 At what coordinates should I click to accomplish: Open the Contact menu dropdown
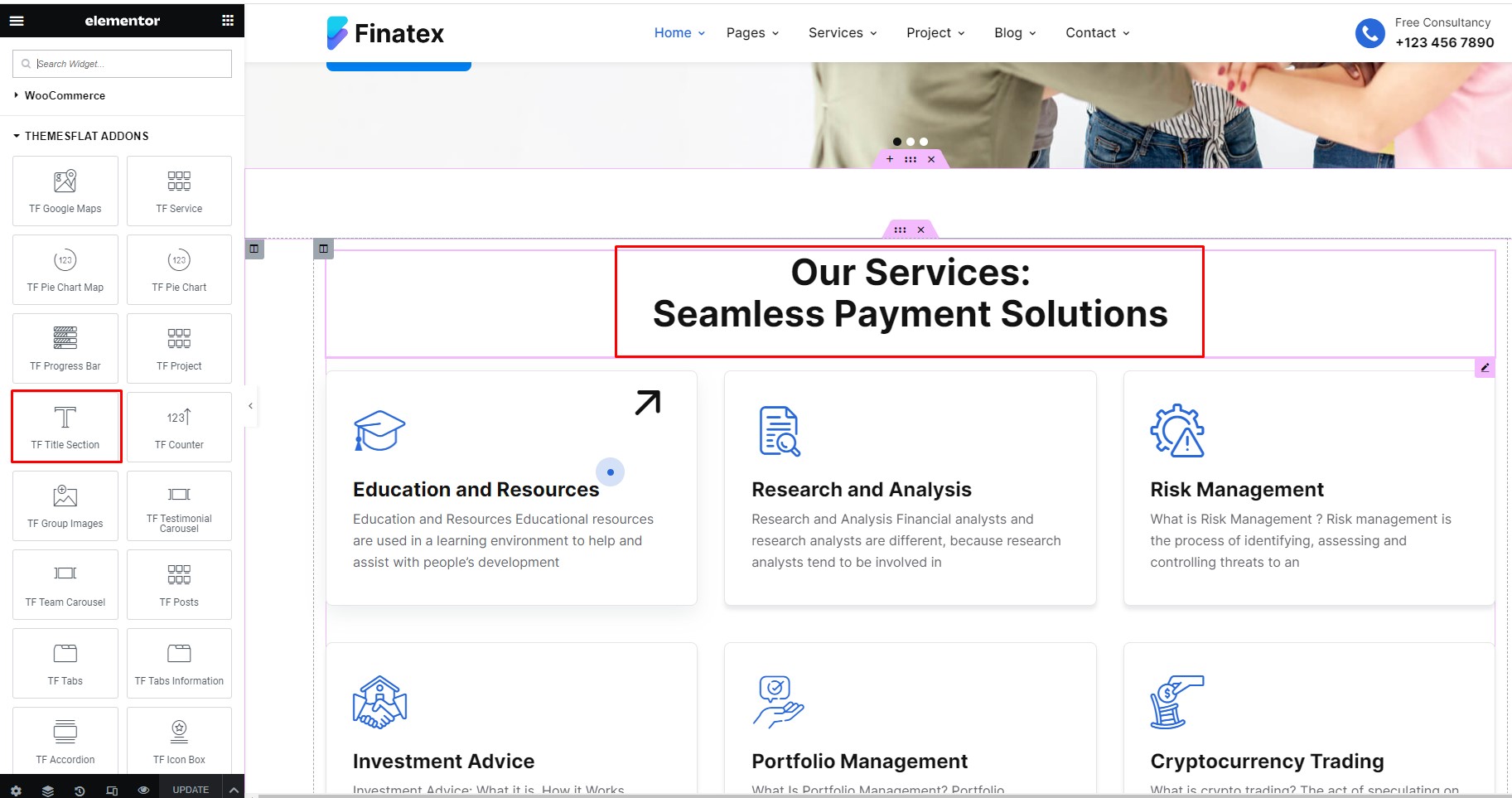pos(1097,33)
